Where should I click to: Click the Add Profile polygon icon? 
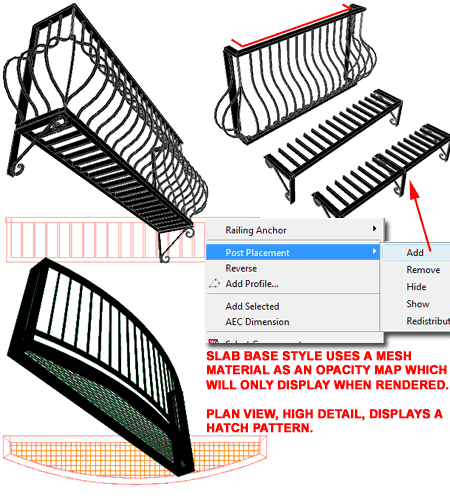click(x=214, y=284)
